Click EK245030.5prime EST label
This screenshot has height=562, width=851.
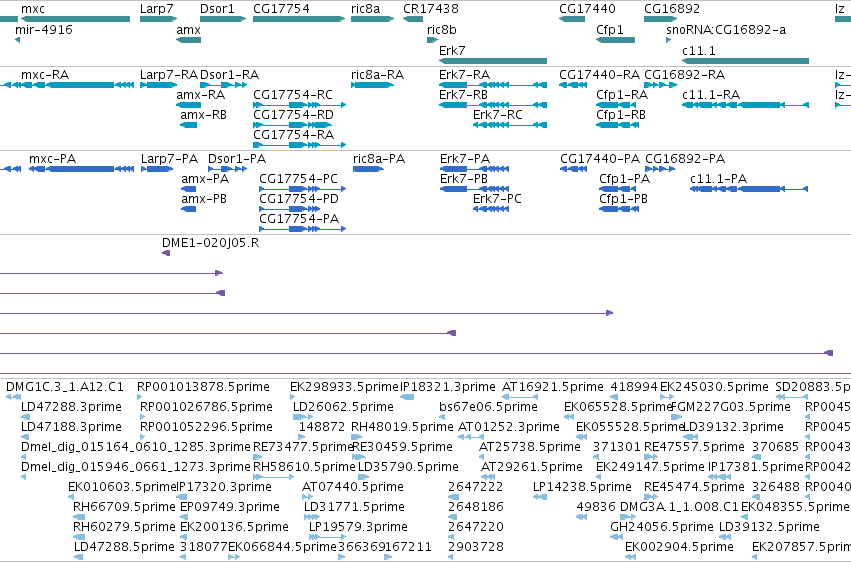[714, 387]
